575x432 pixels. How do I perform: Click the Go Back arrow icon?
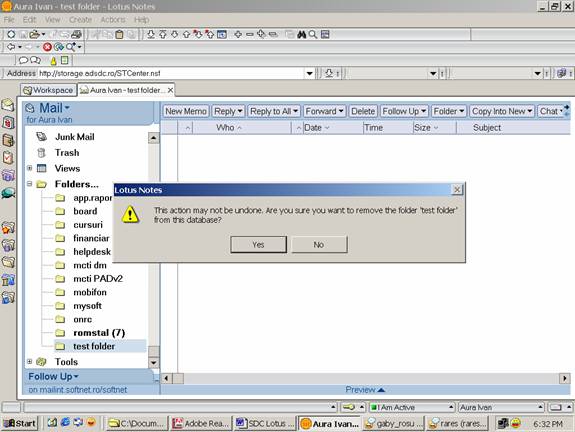pyautogui.click(x=11, y=47)
